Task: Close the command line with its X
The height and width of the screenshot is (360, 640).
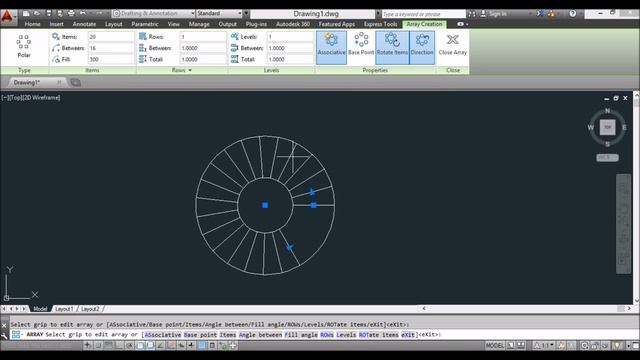Action: pyautogui.click(x=4, y=325)
